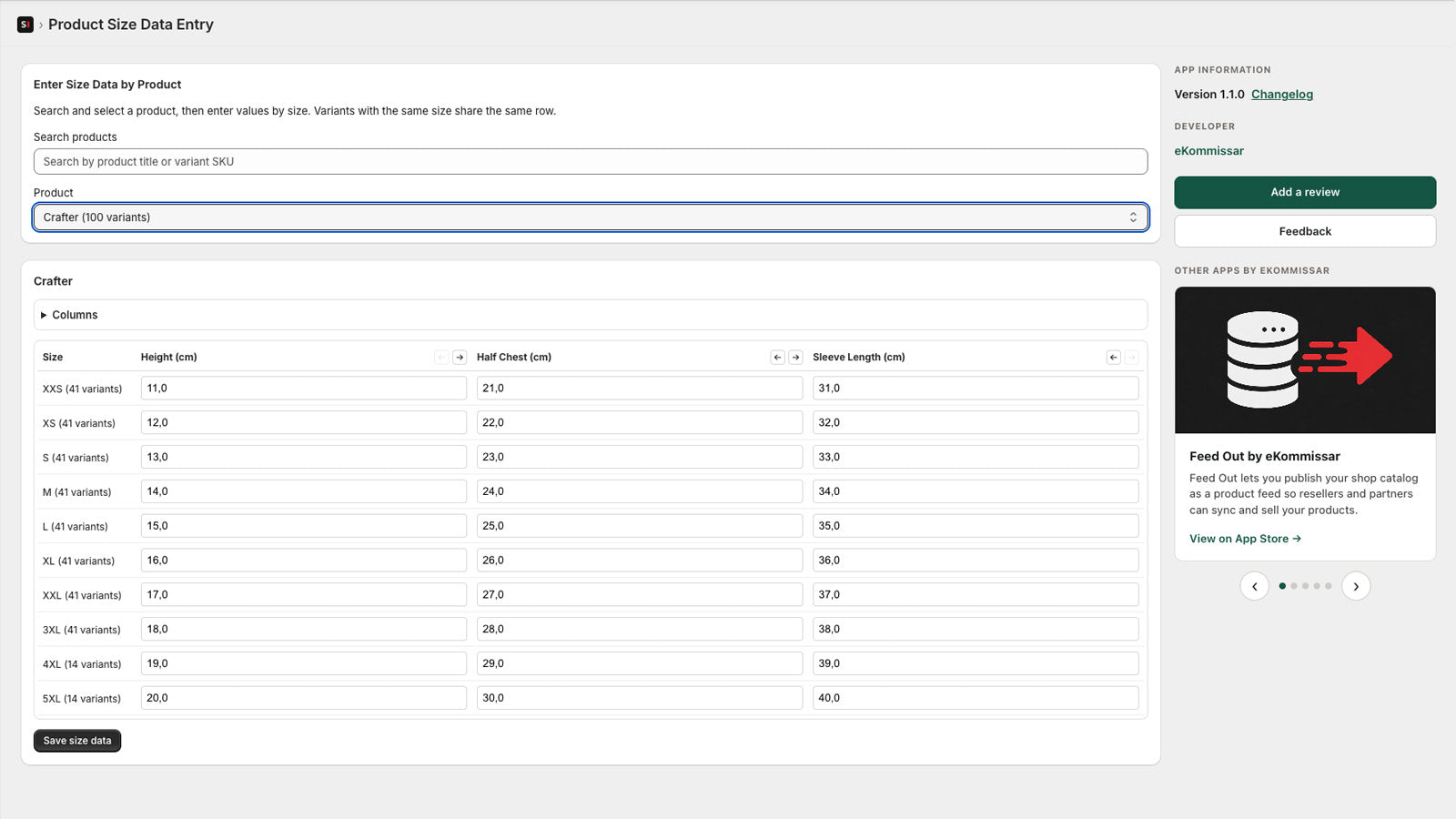Focus the product search field
The width and height of the screenshot is (1456, 819).
pyautogui.click(x=591, y=161)
